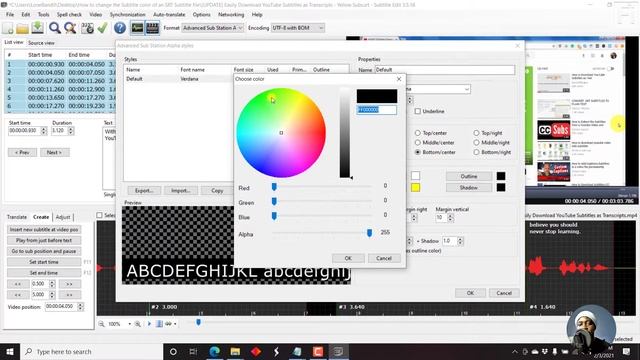Screen dimensions: 640x360
Task: Click the New subtitle file toolbar icon
Action: tap(8, 28)
